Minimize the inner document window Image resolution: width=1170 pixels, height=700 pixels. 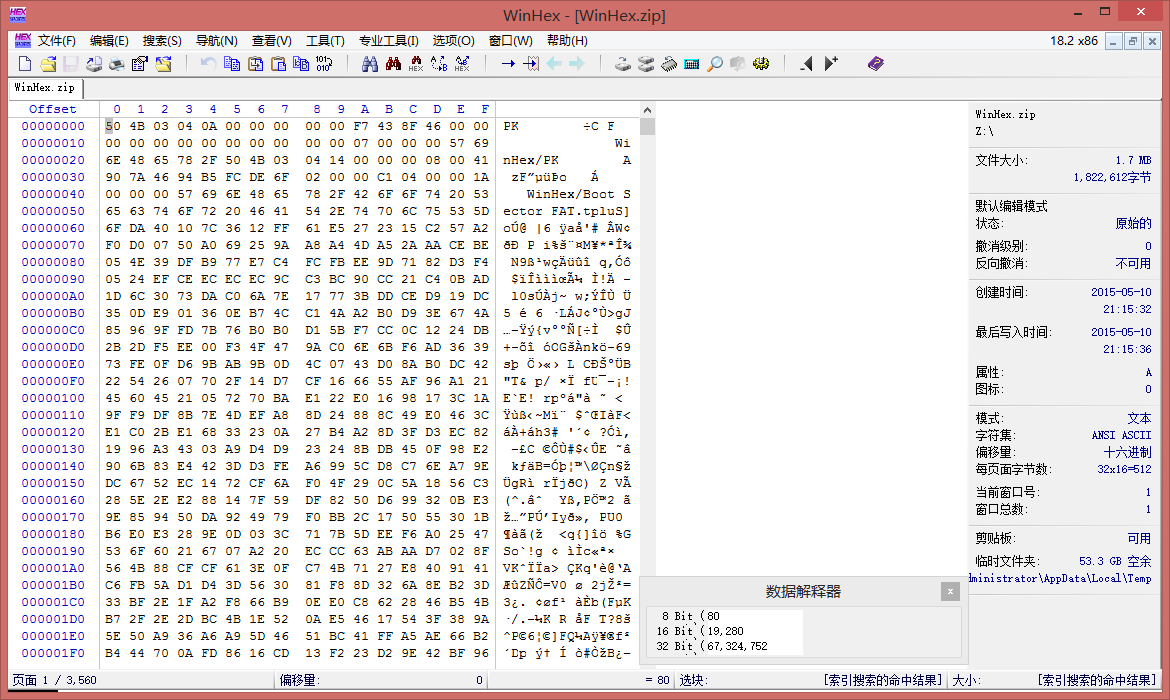tap(1113, 41)
